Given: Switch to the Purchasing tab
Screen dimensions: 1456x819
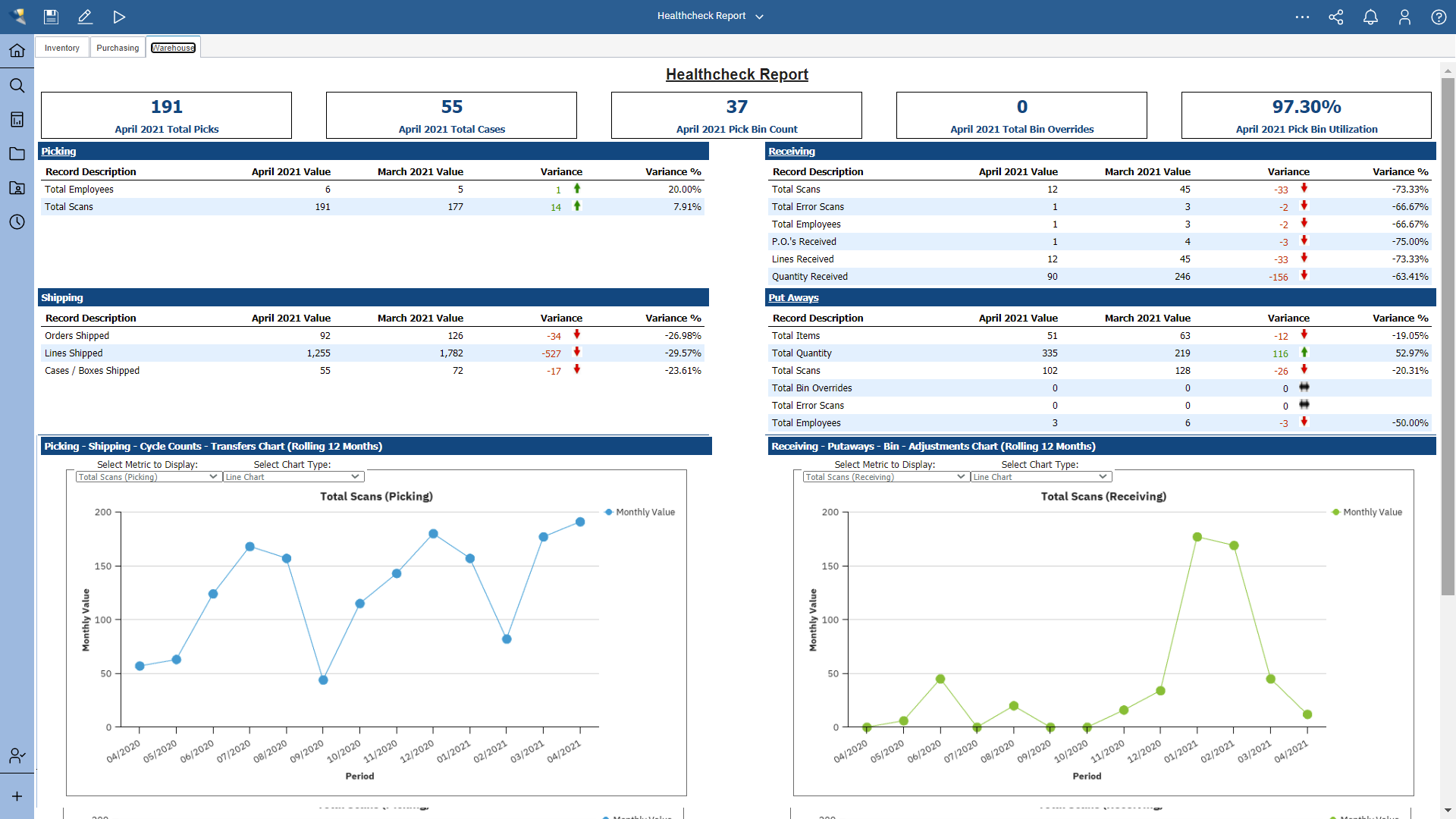Looking at the screenshot, I should pos(118,48).
